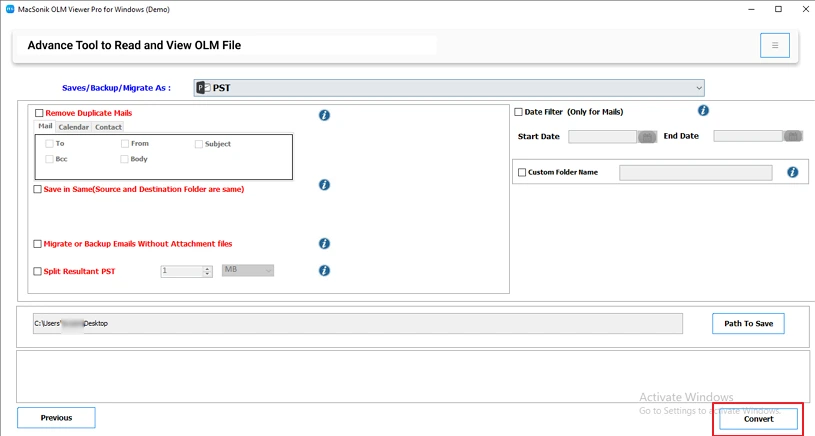Click the Convert button

tap(758, 419)
